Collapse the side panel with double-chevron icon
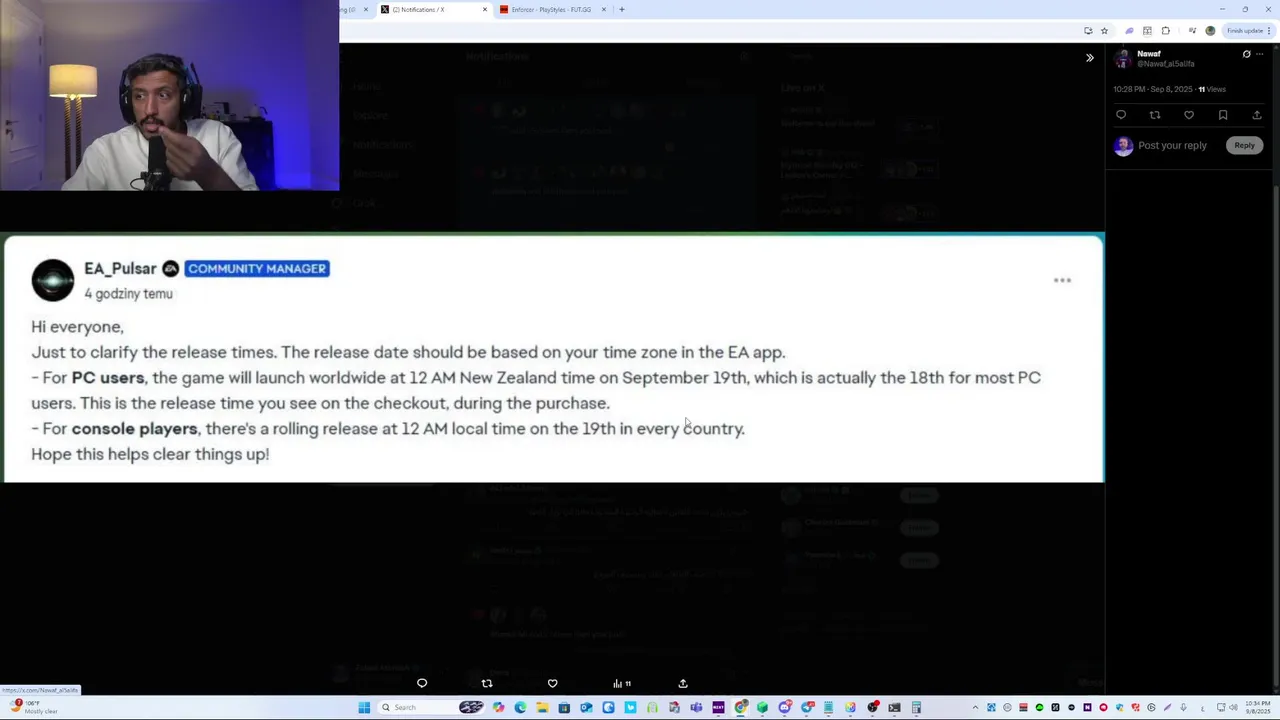Image resolution: width=1280 pixels, height=720 pixels. click(1090, 58)
